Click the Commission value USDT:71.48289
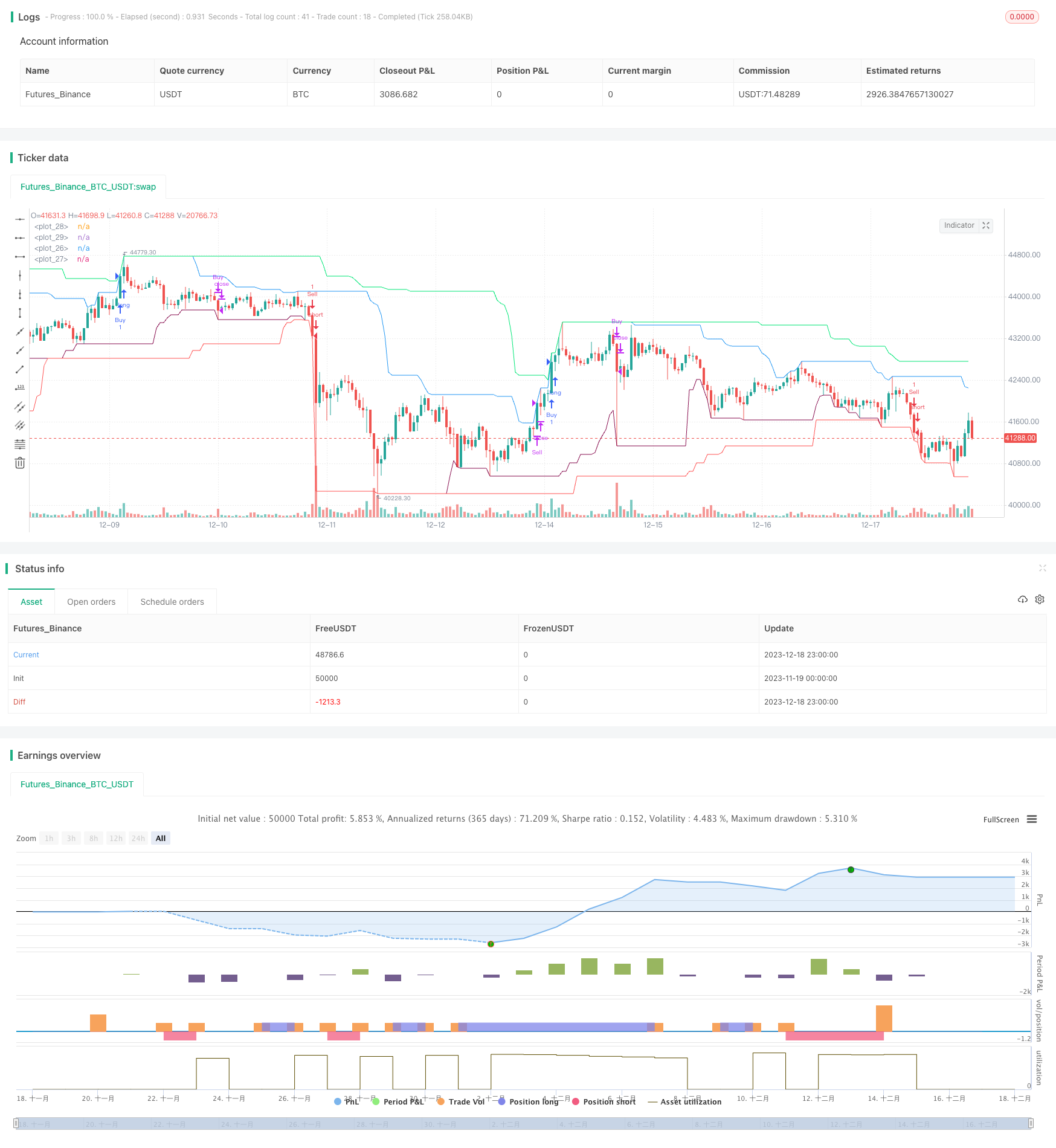 pos(769,94)
